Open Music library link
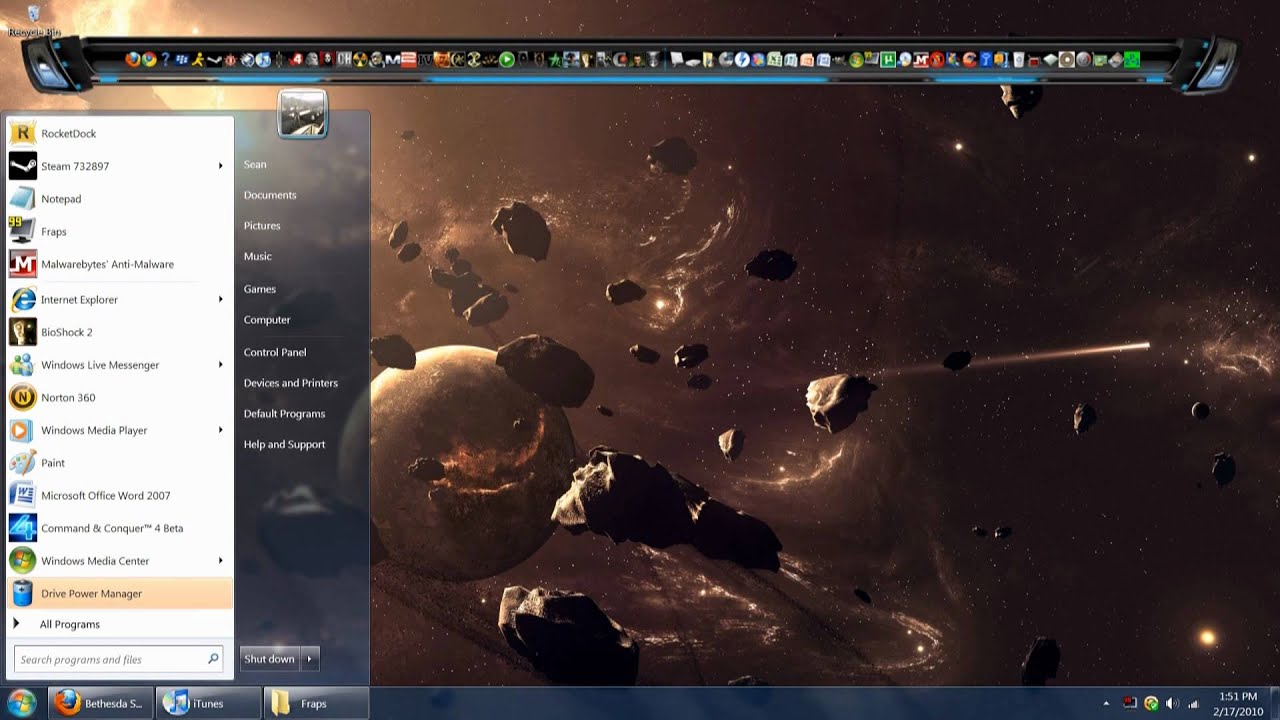Screen dimensions: 1280x720 click(x=258, y=257)
